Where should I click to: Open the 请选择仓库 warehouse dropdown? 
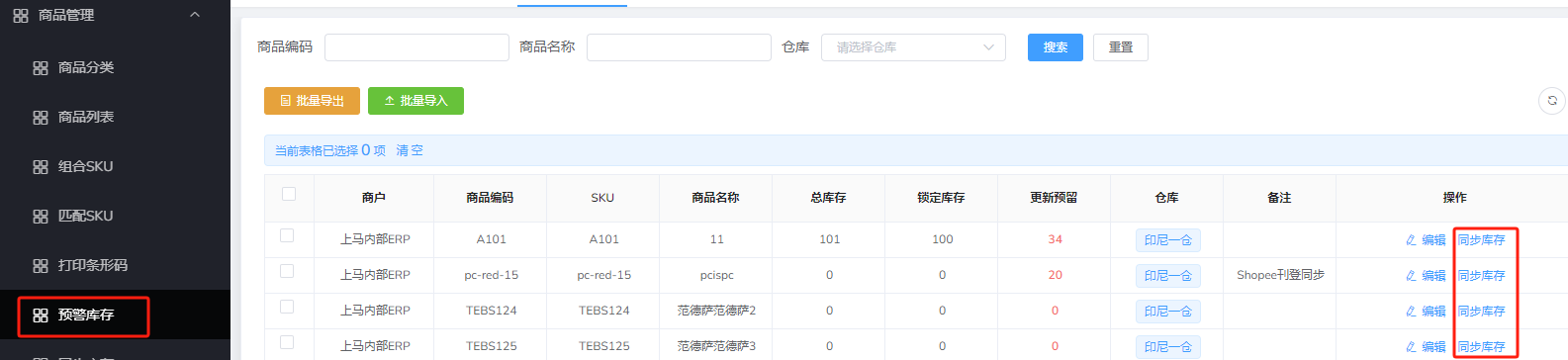click(x=913, y=47)
